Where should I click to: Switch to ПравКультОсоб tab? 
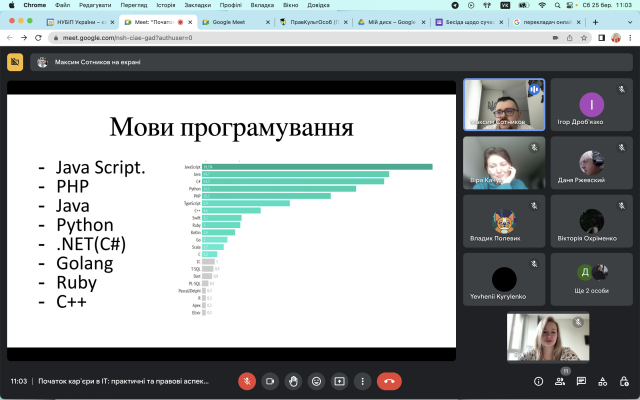point(314,22)
